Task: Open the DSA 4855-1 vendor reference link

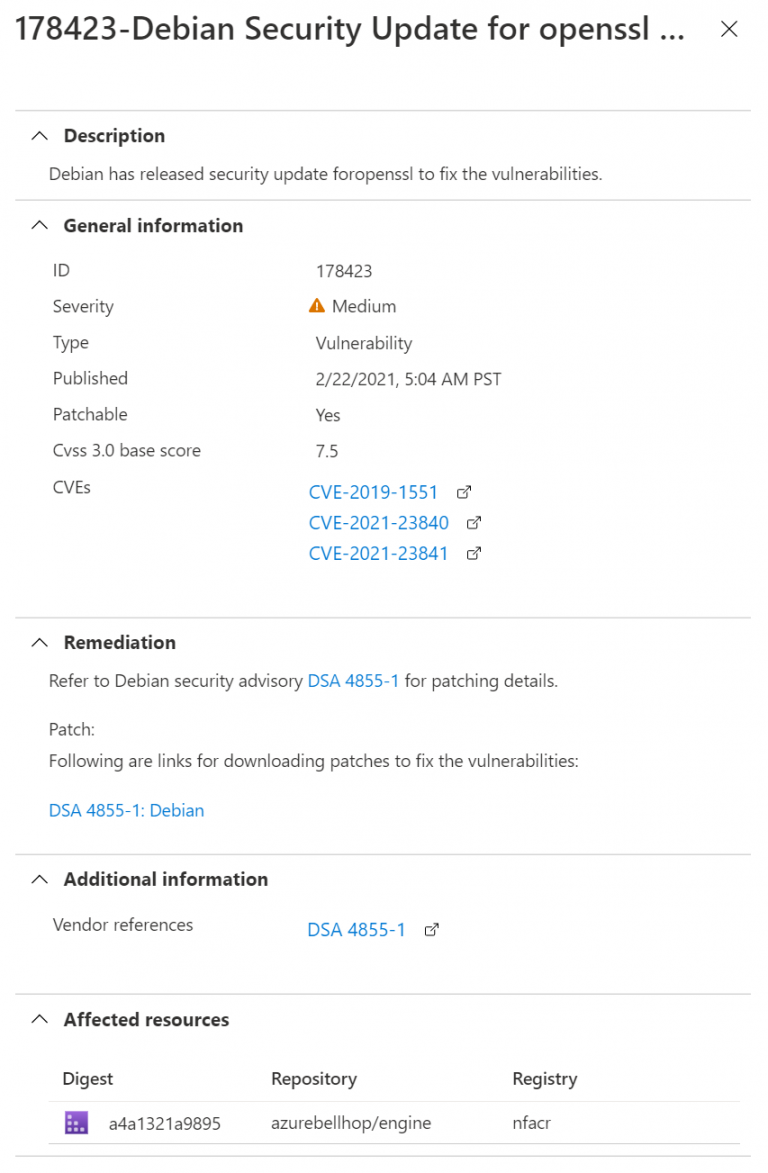Action: (x=357, y=929)
